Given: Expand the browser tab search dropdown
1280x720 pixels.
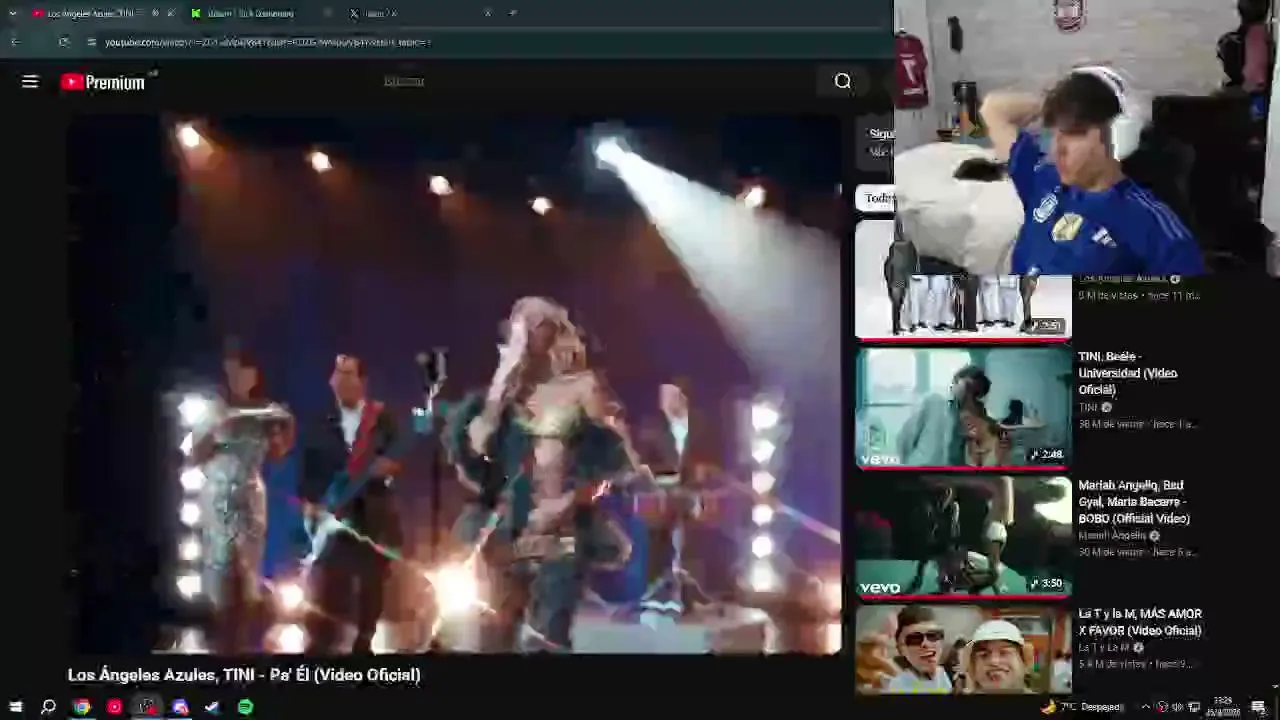Looking at the screenshot, I should point(12,13).
